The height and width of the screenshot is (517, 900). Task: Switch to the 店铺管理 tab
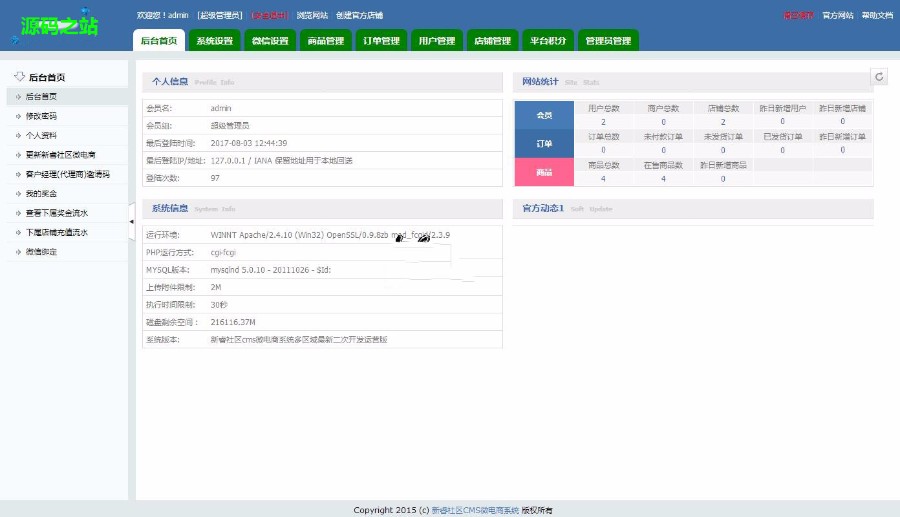pyautogui.click(x=492, y=40)
